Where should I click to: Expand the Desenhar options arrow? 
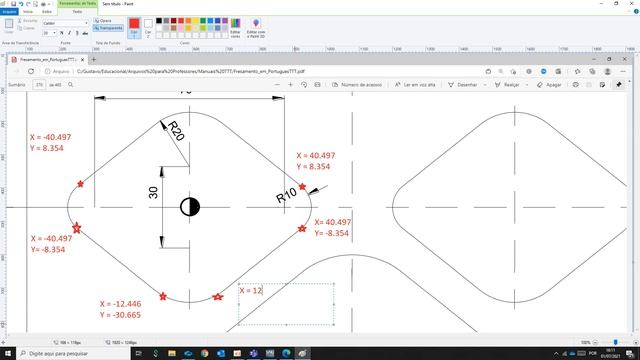click(485, 85)
